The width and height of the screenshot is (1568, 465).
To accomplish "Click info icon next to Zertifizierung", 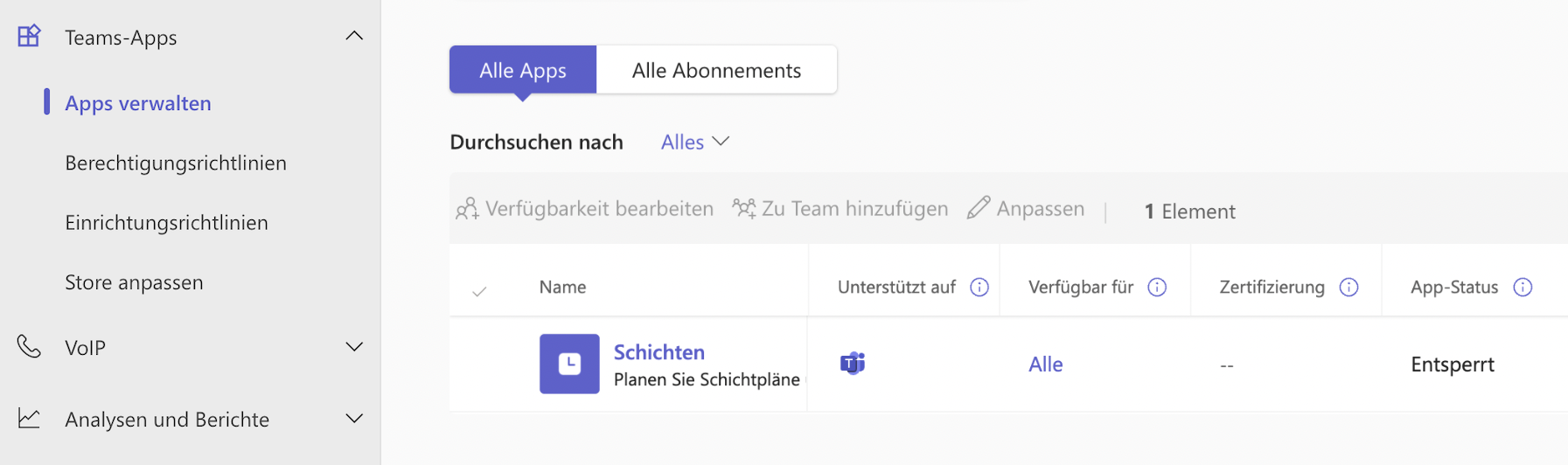I will tap(1349, 287).
